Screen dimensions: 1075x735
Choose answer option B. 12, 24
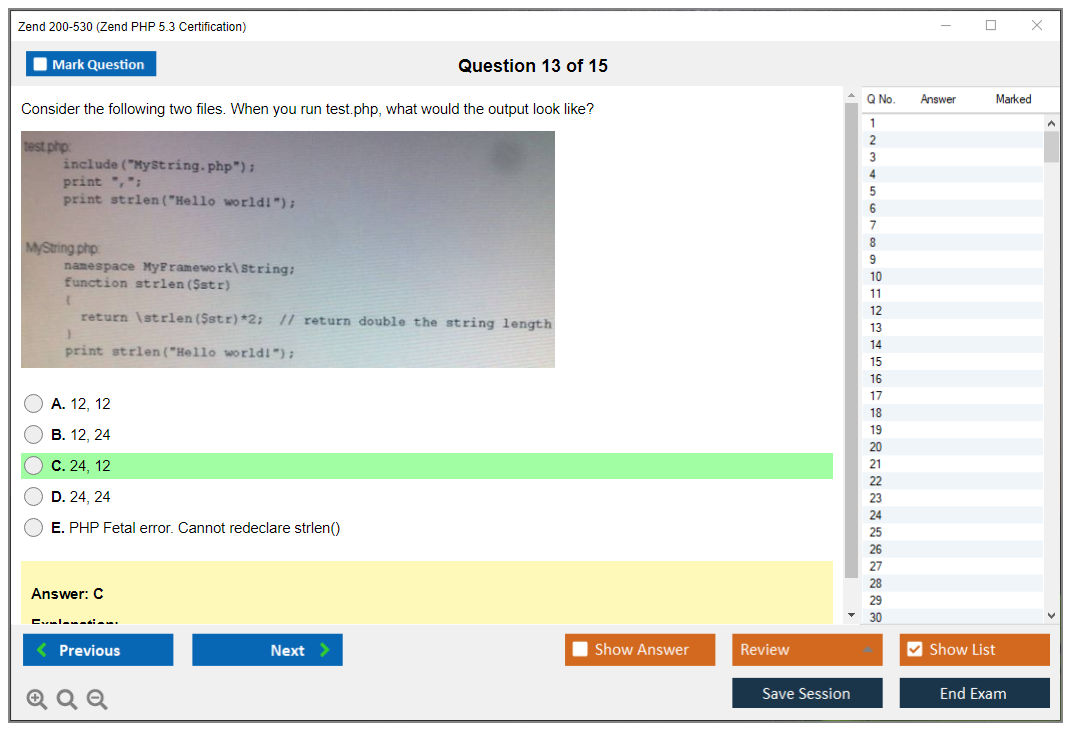click(x=34, y=435)
